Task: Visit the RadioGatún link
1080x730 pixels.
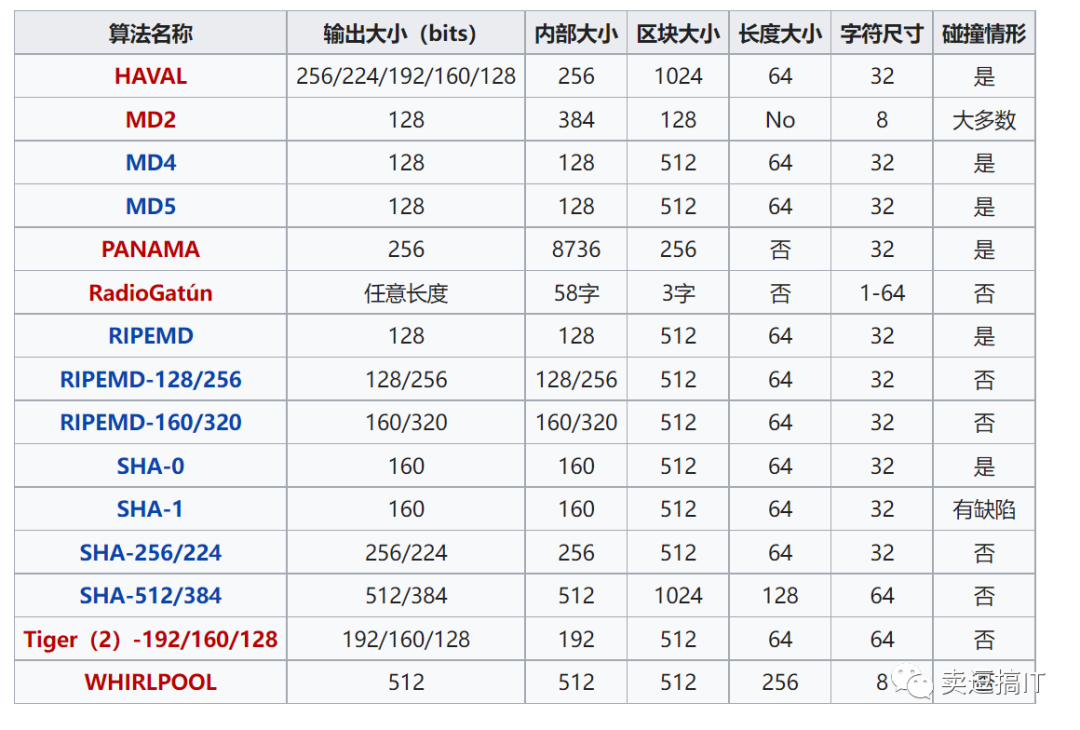Action: (150, 293)
